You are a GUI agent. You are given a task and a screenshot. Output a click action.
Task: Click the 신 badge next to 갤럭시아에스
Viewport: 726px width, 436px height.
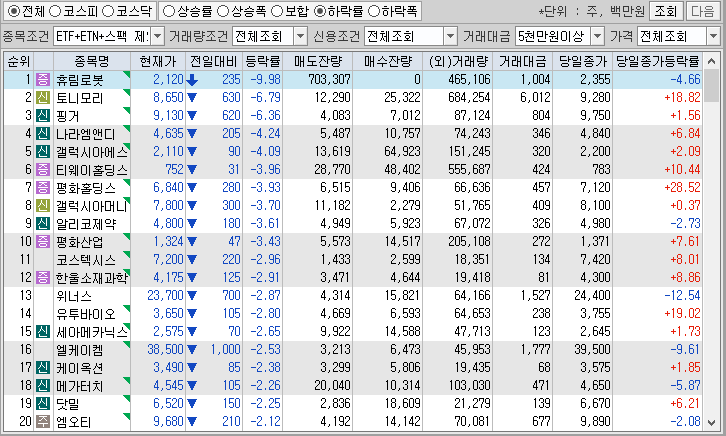pos(43,152)
